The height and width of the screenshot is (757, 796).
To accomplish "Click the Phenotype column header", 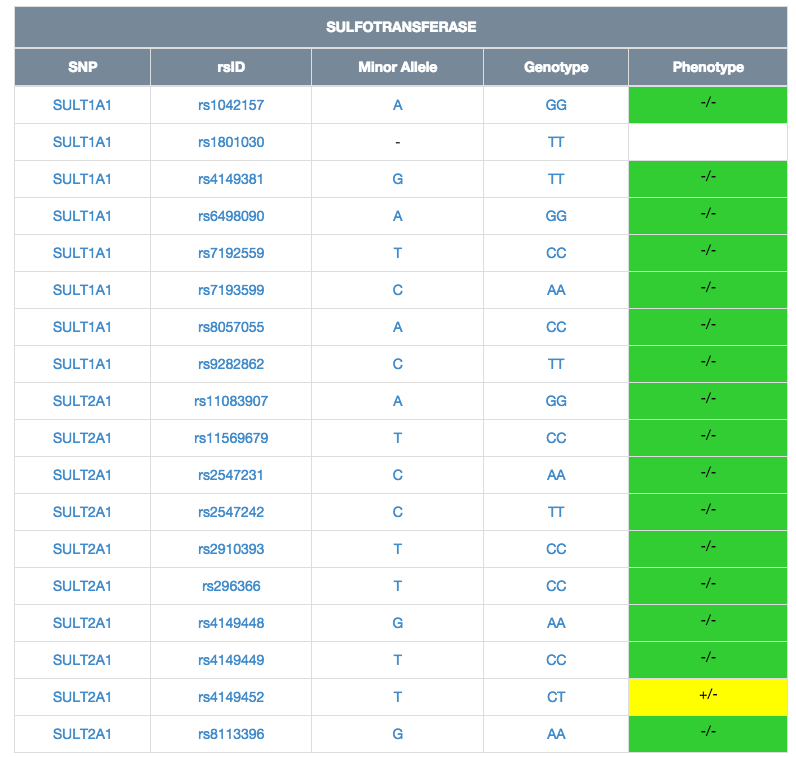I will 707,67.
